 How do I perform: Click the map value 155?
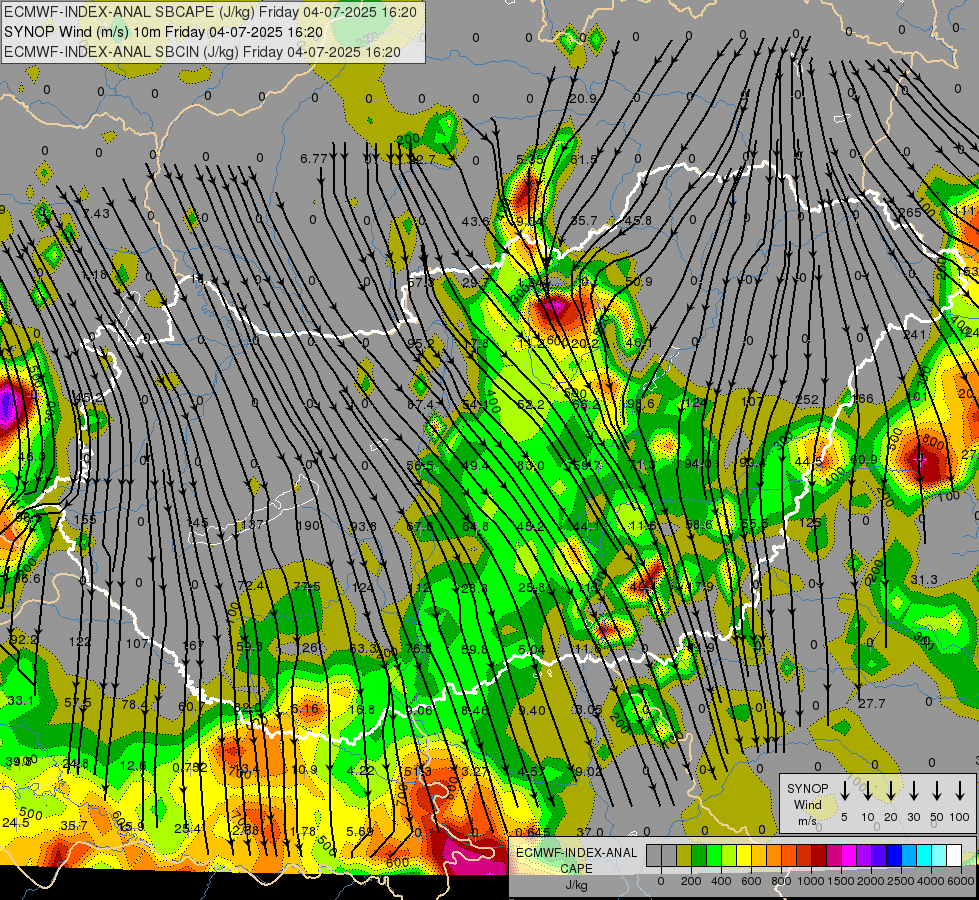85,519
